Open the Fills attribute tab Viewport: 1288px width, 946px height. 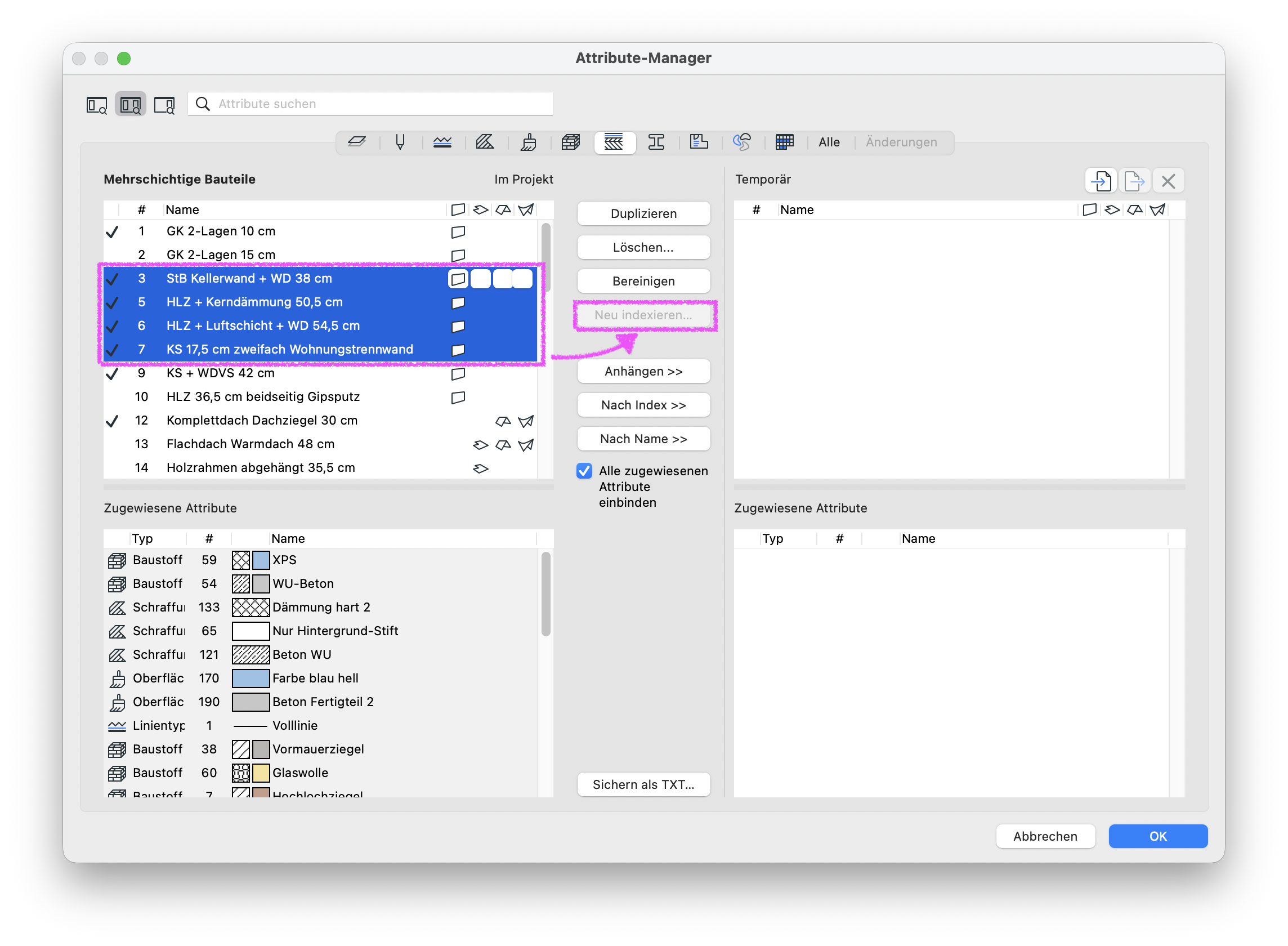click(485, 142)
